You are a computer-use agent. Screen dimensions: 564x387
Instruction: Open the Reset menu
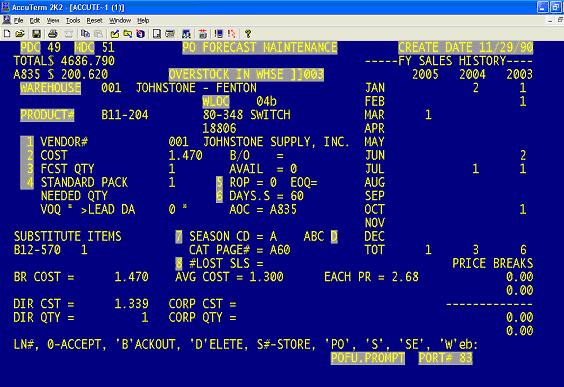(95, 21)
